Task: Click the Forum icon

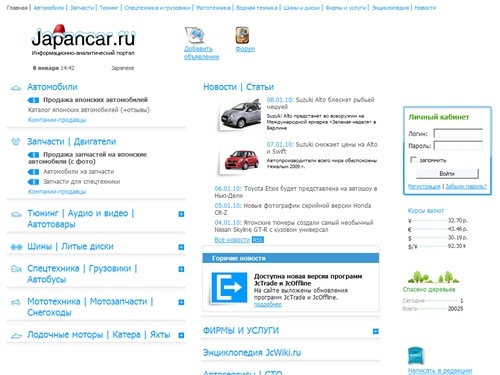Action: tap(242, 35)
